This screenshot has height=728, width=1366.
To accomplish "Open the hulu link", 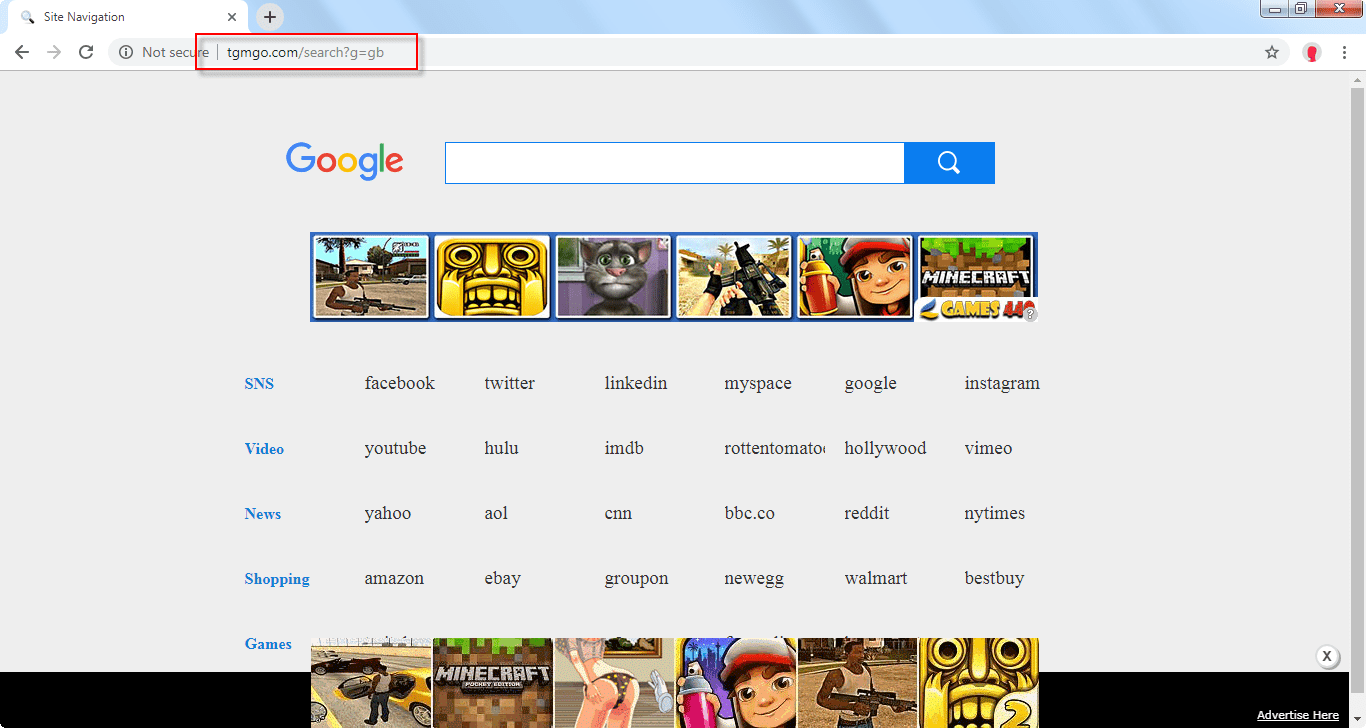I will [501, 448].
